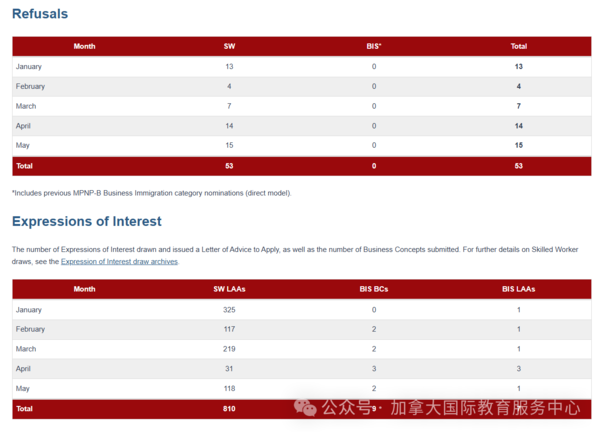Click the Total header in Refusals table
600x432 pixels.
tap(519, 46)
